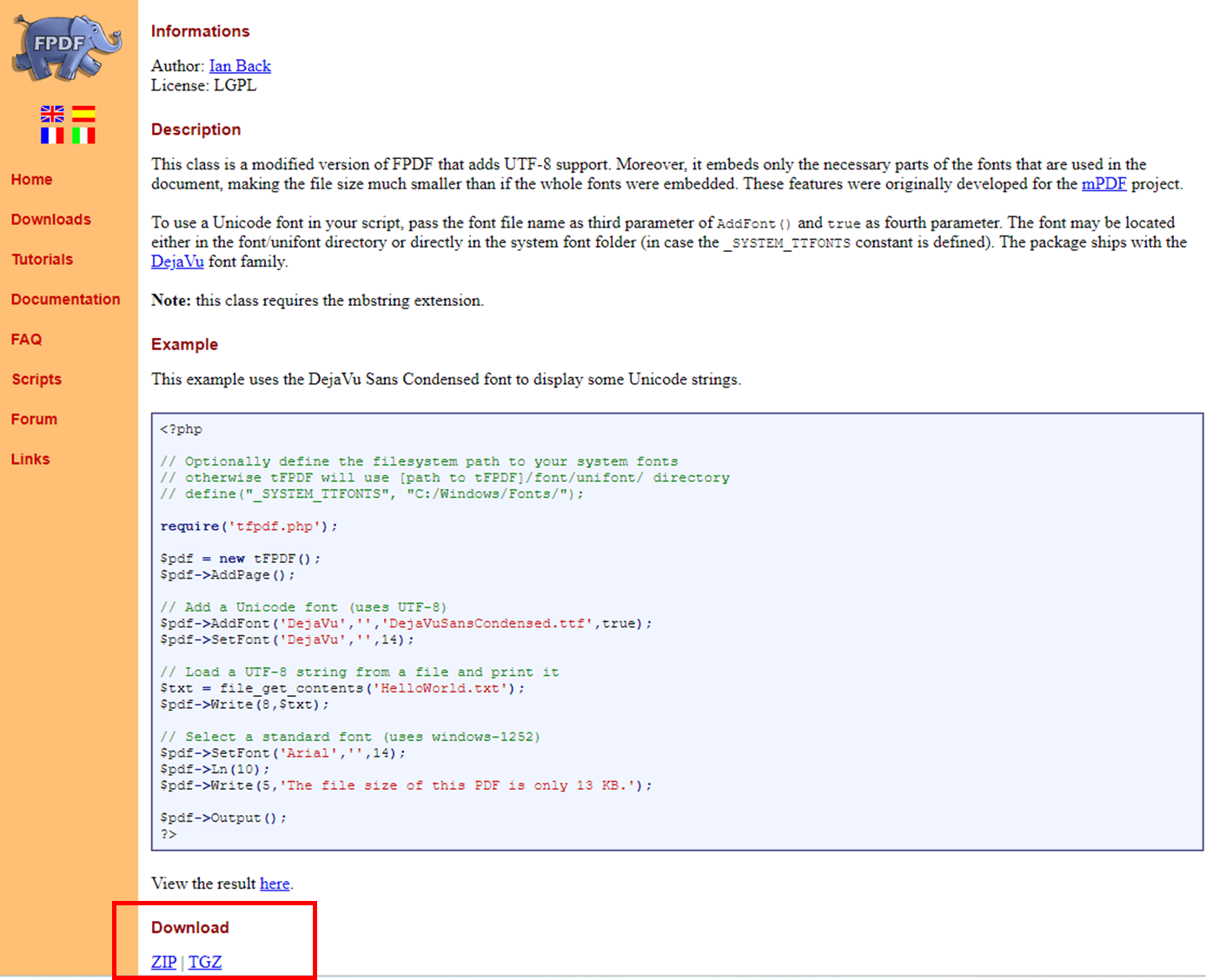View the result via the 'here' link
Viewport: 1206px width, 980px height.
[x=275, y=884]
